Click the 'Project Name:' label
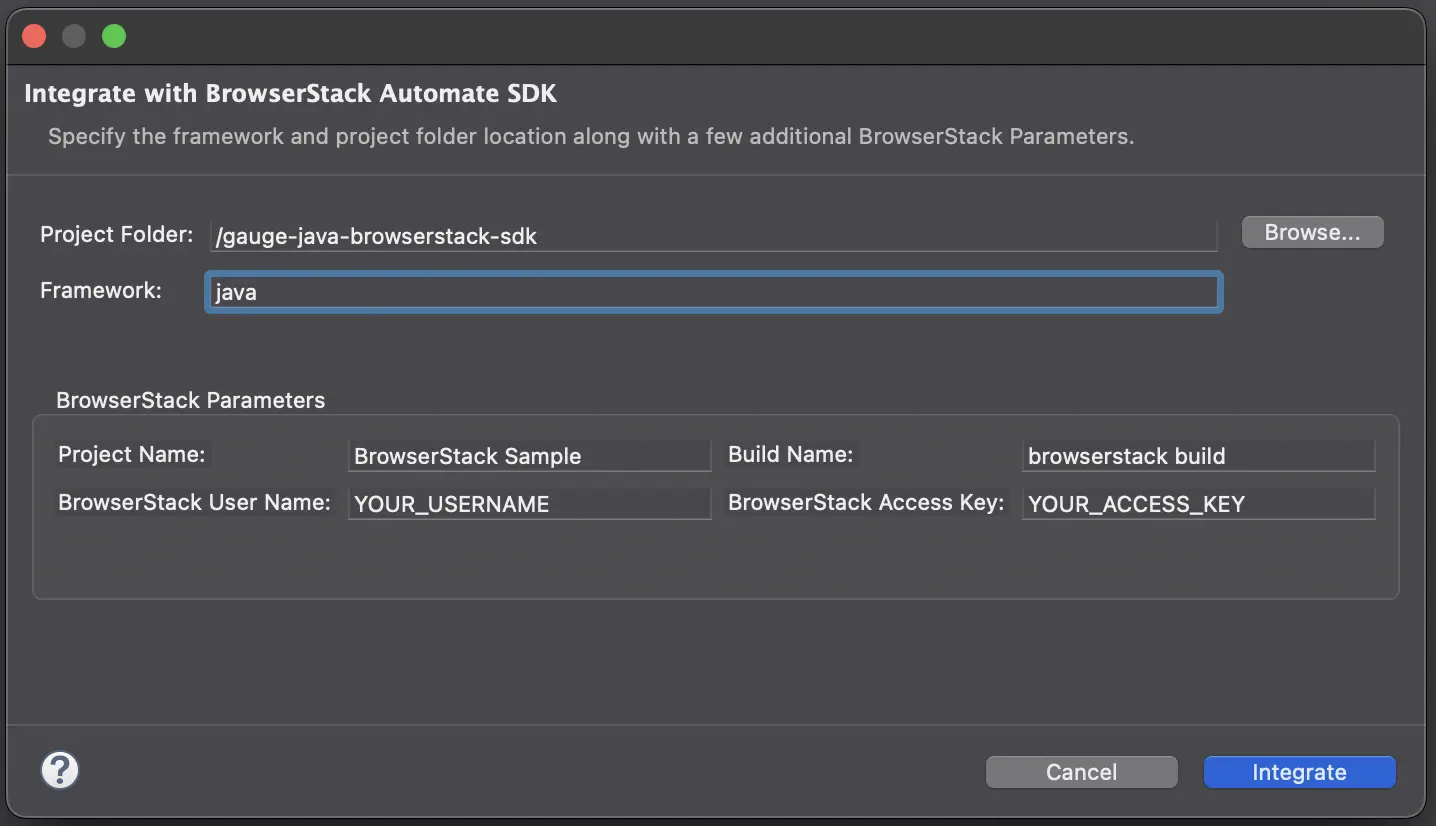This screenshot has width=1436, height=826. [131, 454]
